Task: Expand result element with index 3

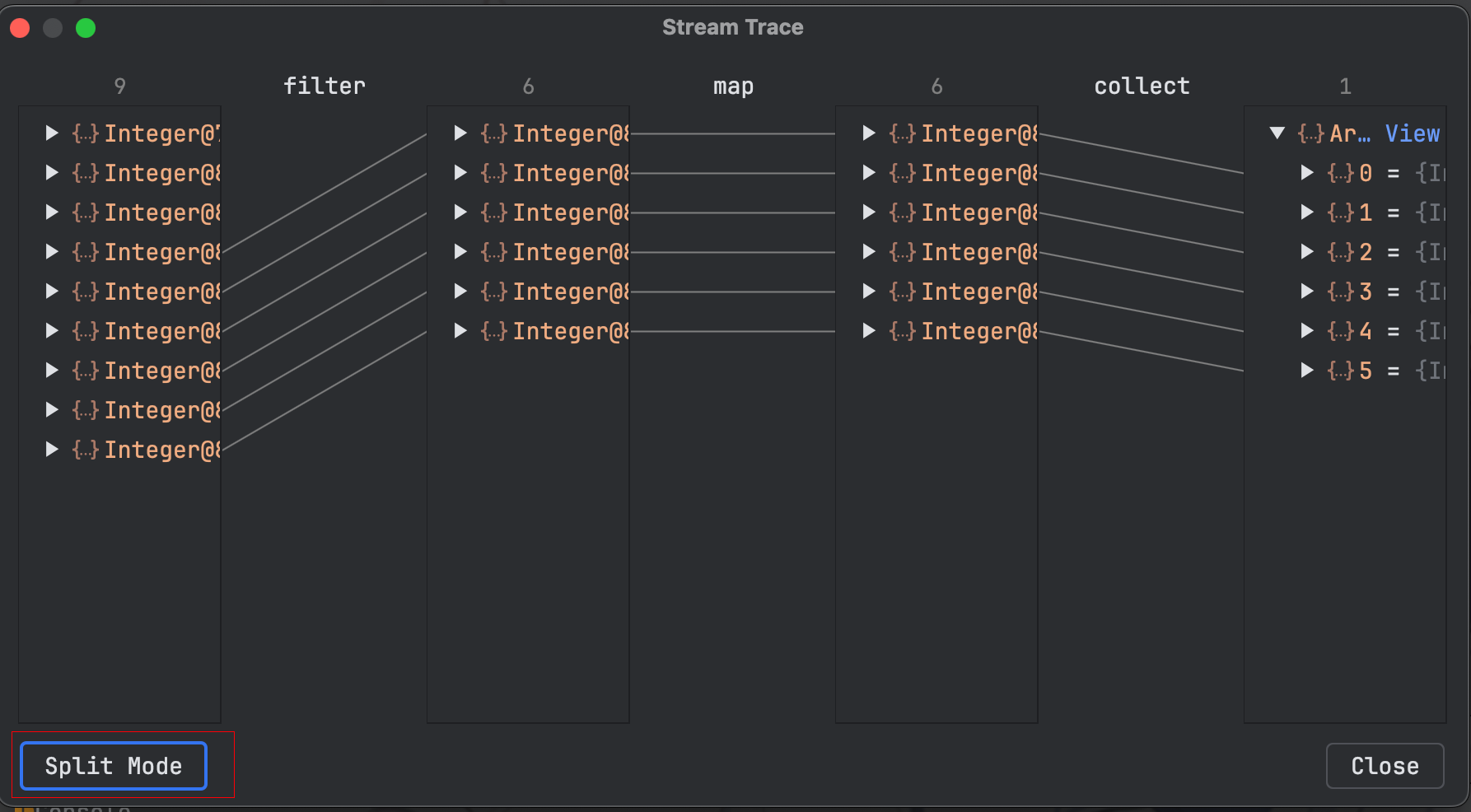Action: (1307, 292)
